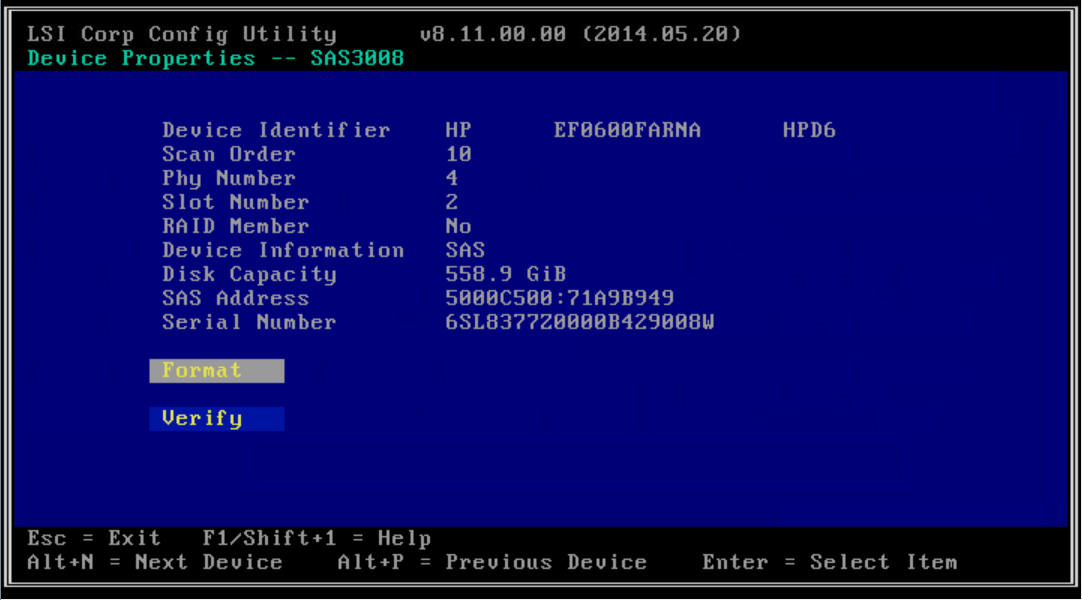The width and height of the screenshot is (1082, 600).
Task: Select the highlighted Format option
Action: pos(217,370)
